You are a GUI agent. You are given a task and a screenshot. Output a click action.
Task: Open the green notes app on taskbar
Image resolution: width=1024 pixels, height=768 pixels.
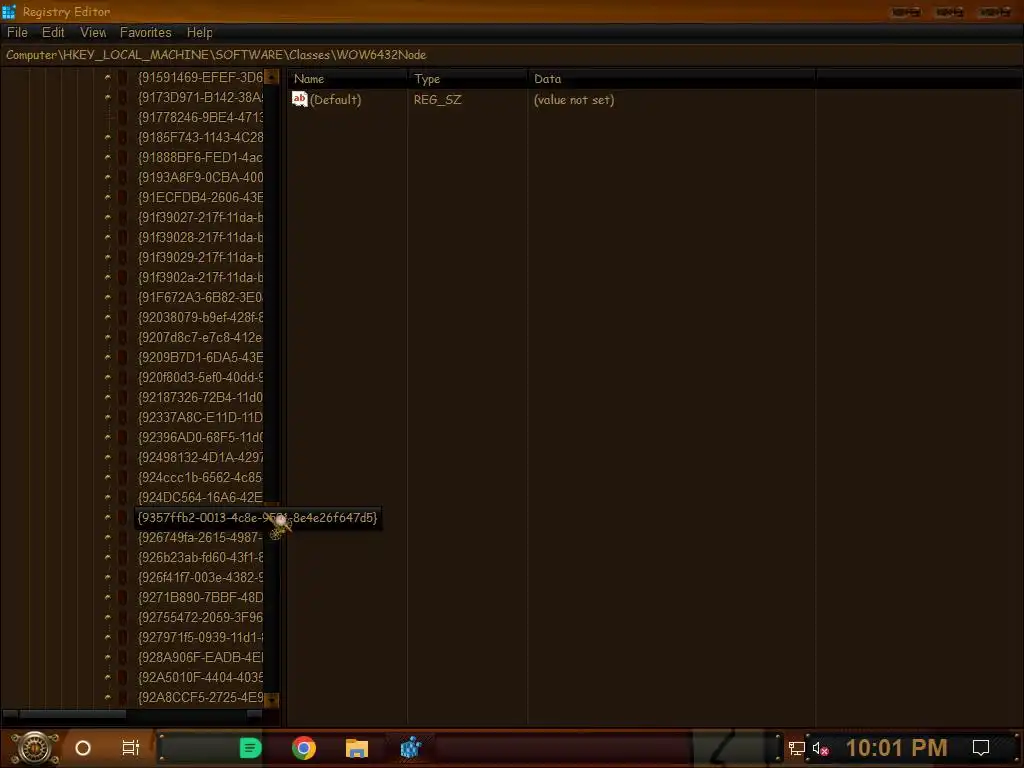(250, 748)
